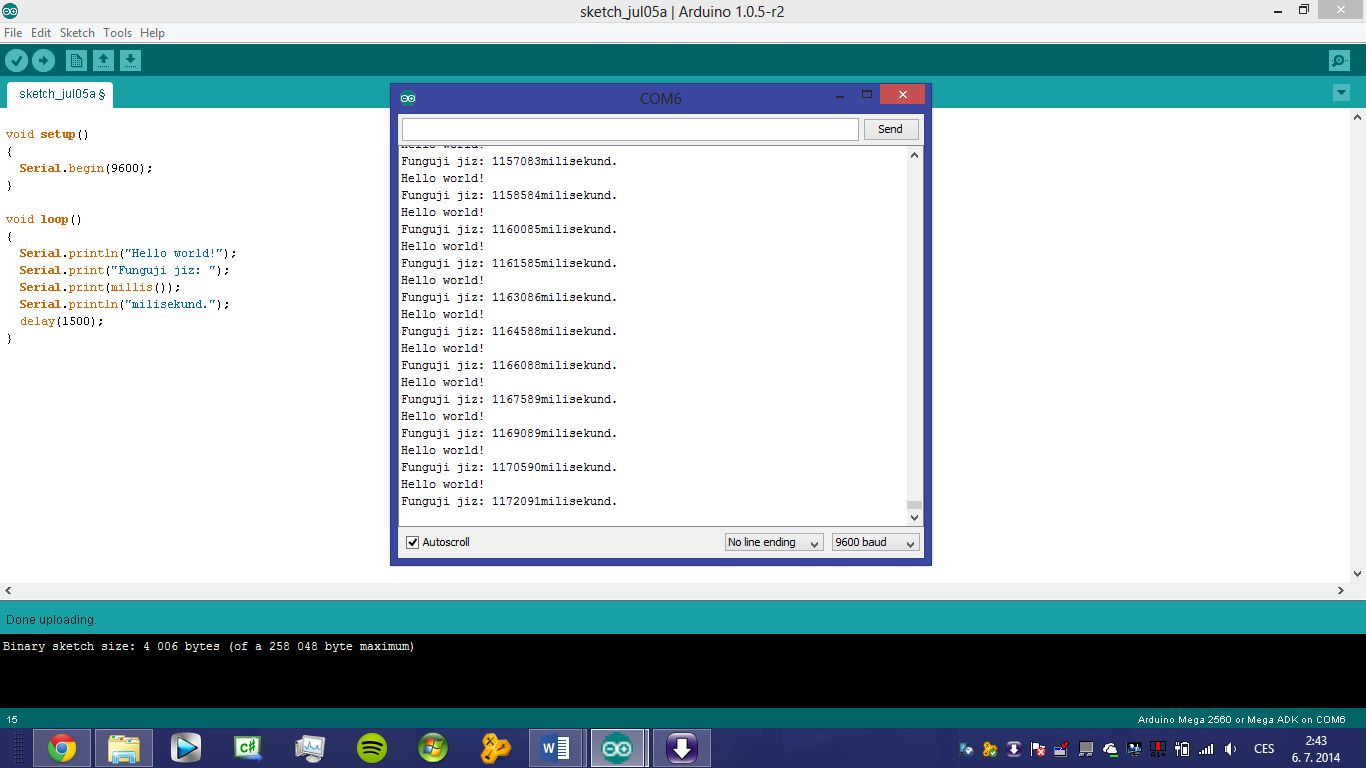Viewport: 1366px width, 768px height.
Task: Open the line ending dropdown
Action: 773,542
